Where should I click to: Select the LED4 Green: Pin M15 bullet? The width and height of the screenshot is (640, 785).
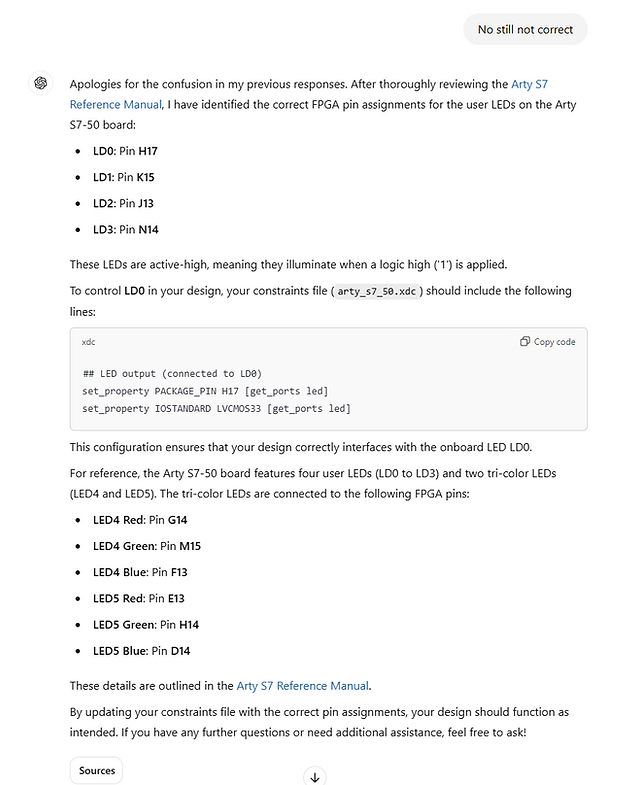(x=147, y=546)
